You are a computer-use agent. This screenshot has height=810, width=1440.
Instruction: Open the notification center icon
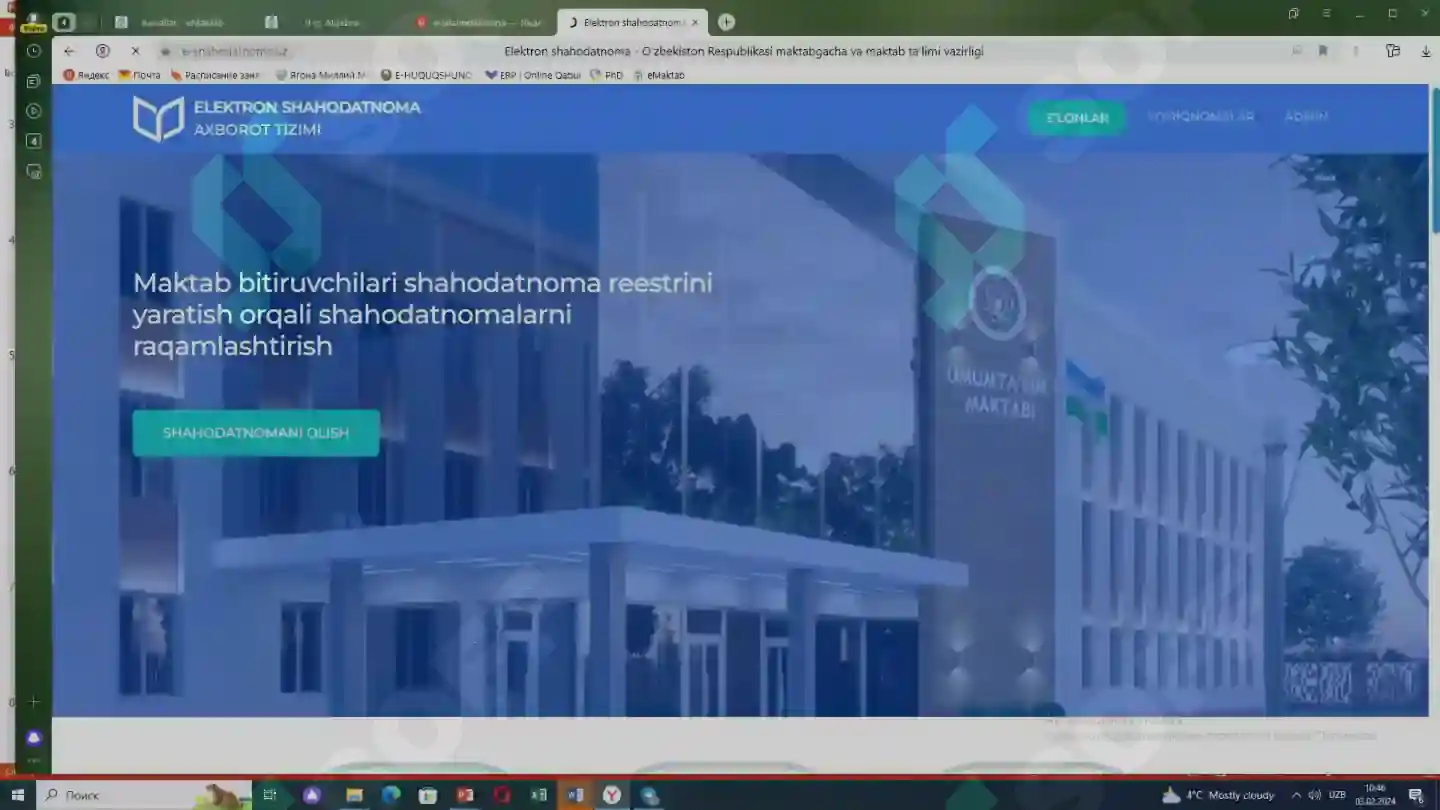[1416, 795]
